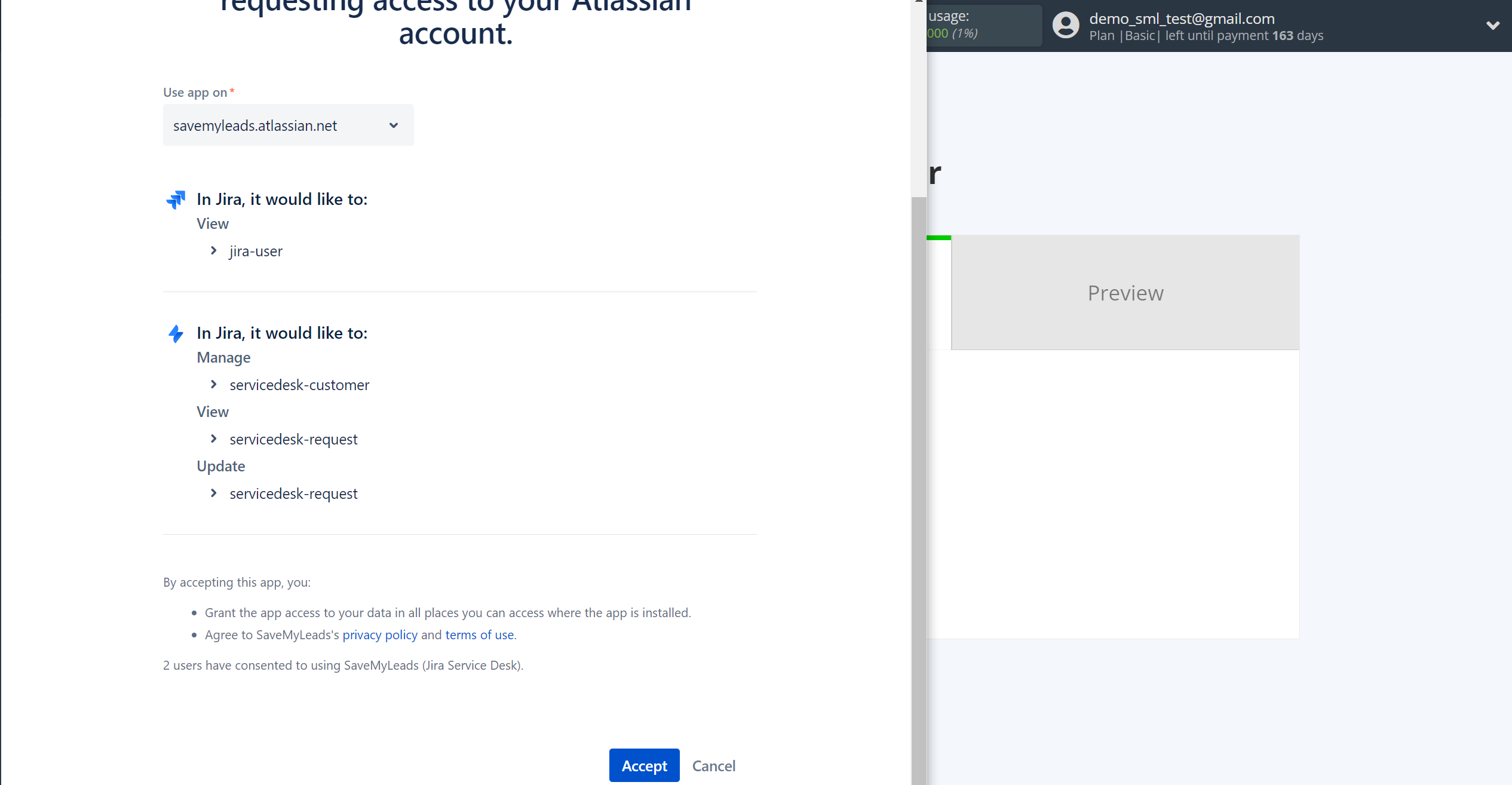Open the terms of use link

pos(480,634)
